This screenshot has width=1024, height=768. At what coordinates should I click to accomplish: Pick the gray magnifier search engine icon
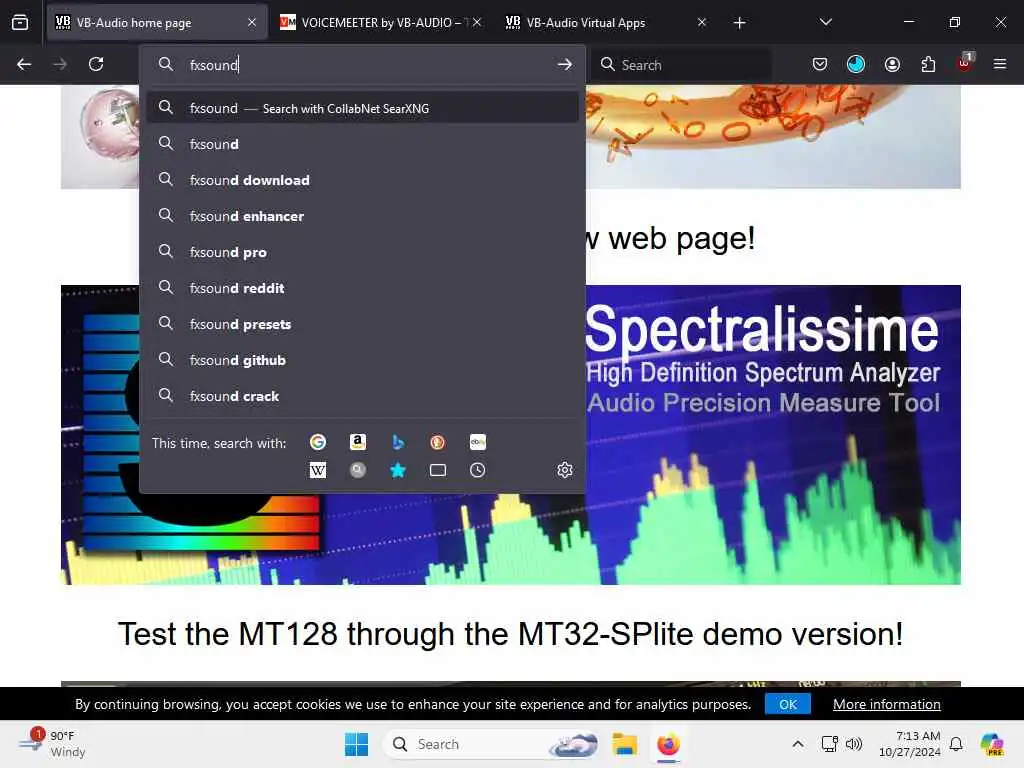click(x=358, y=470)
